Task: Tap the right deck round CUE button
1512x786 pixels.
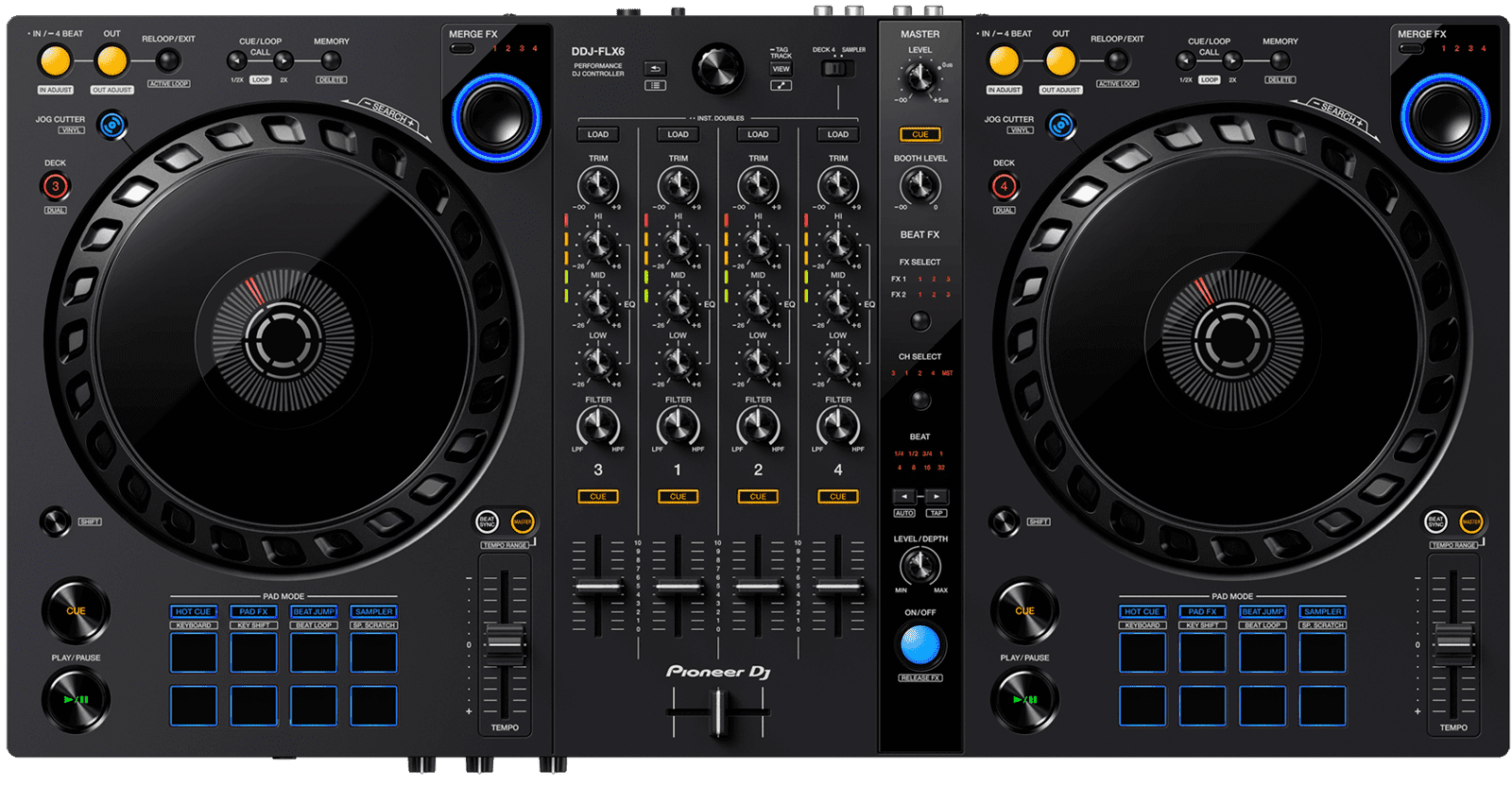Action: (1024, 610)
